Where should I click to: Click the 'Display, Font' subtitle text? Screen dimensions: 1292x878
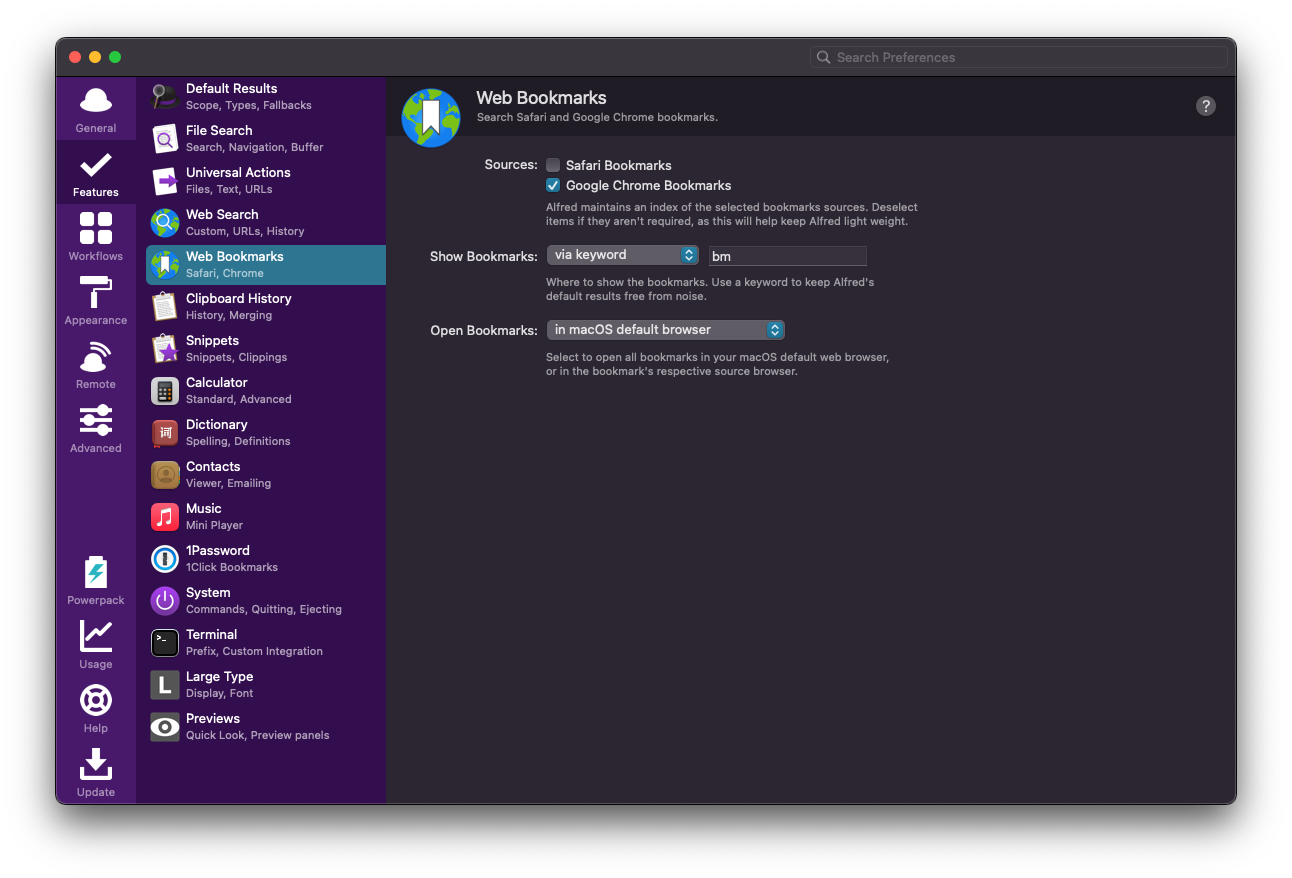[219, 693]
